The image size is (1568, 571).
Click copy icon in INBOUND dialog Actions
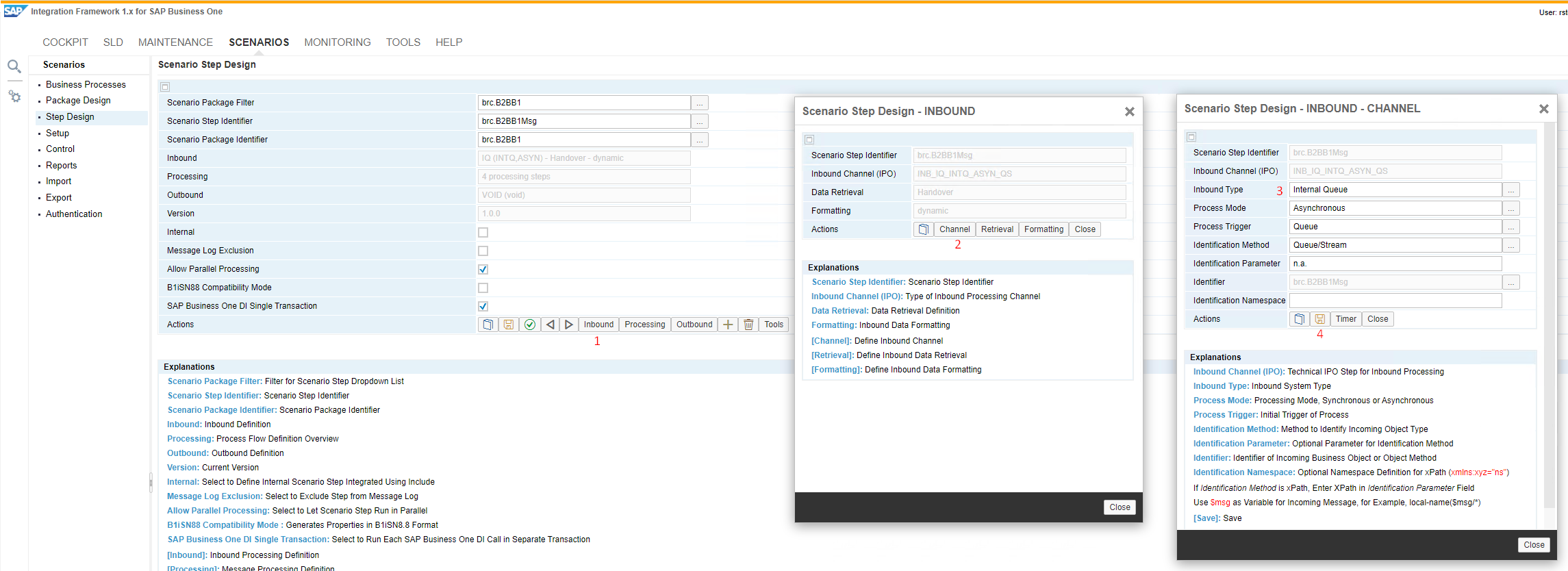(924, 229)
